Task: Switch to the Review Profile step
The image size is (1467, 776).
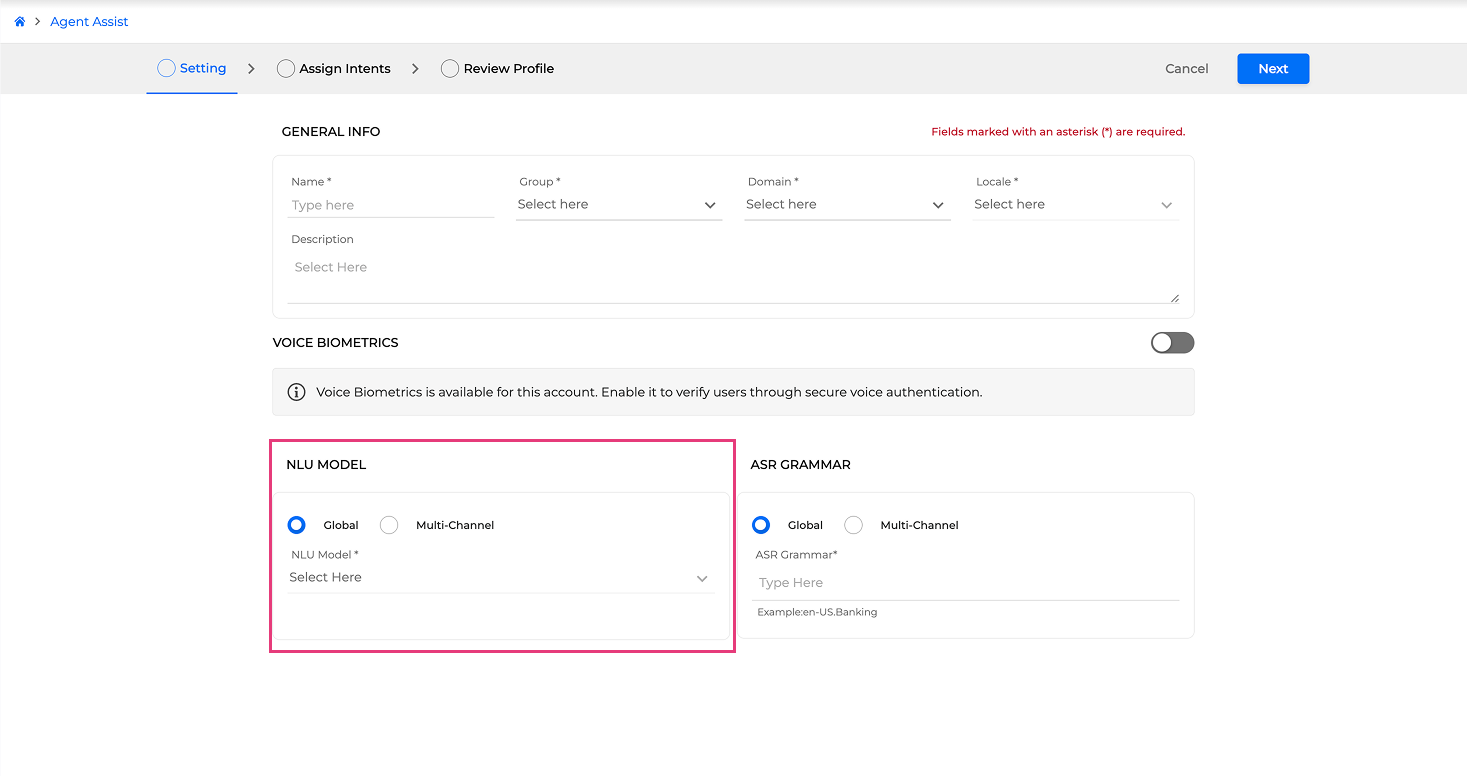Action: 508,69
